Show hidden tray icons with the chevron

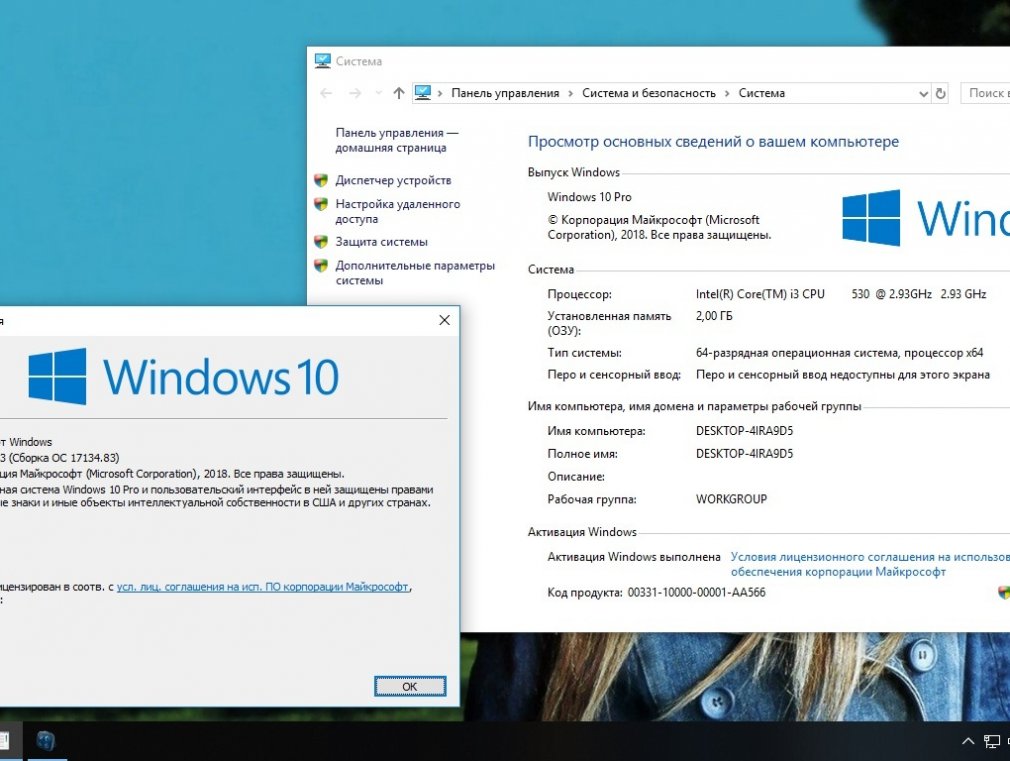pos(967,741)
